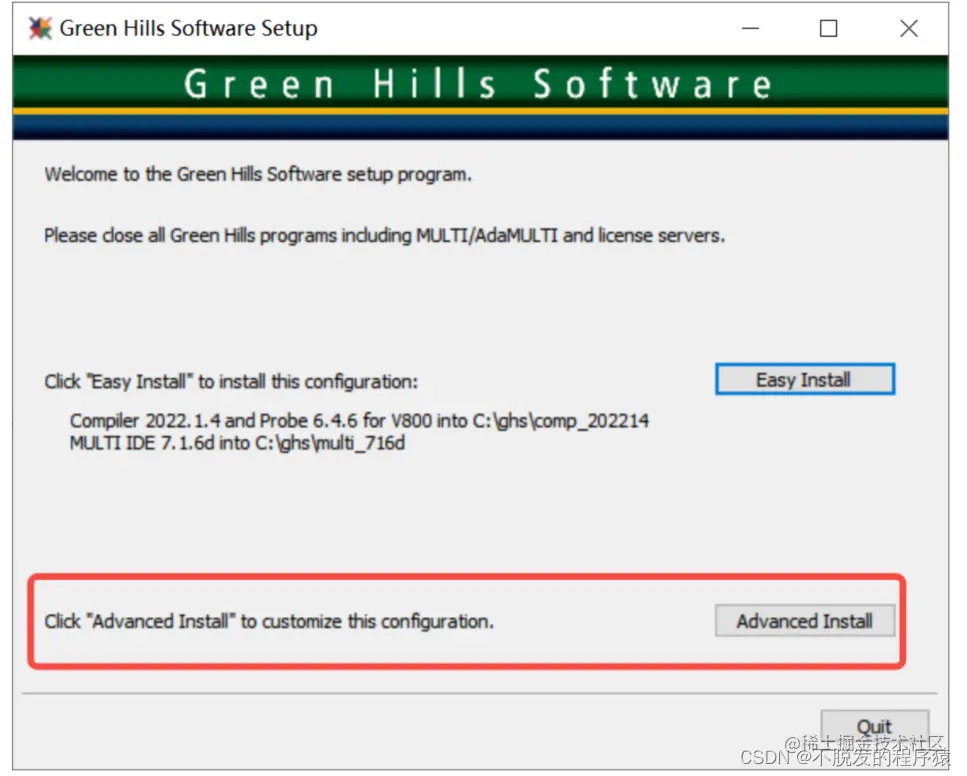Image resolution: width=967 pixels, height=776 pixels.
Task: Click the 'Click "Easy Install" to install' text
Action: coord(231,382)
